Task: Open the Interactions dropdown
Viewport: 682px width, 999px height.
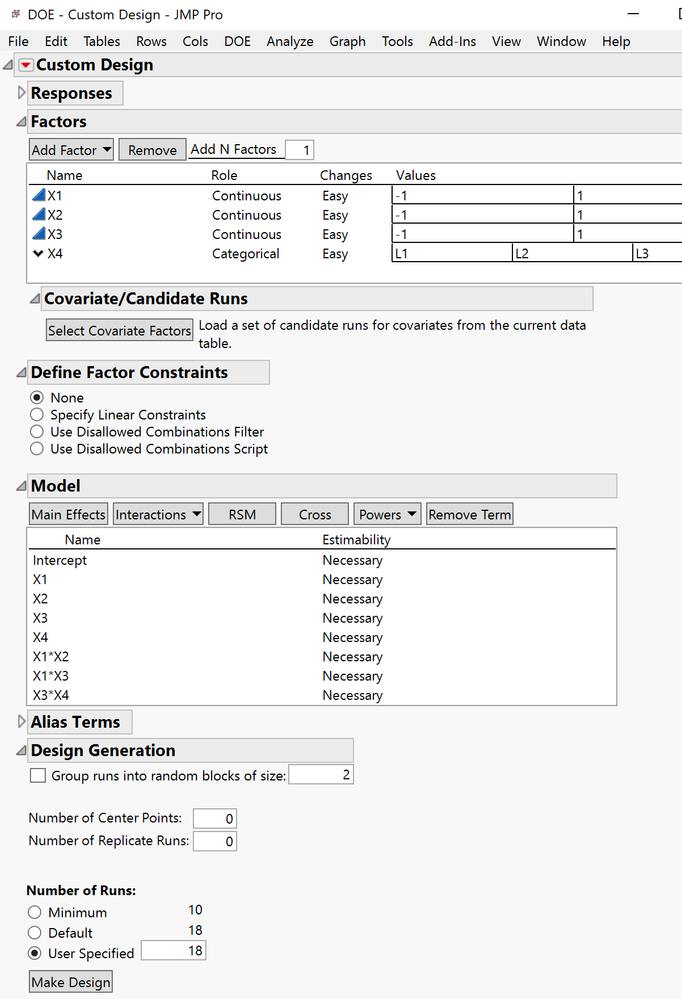Action: [157, 513]
